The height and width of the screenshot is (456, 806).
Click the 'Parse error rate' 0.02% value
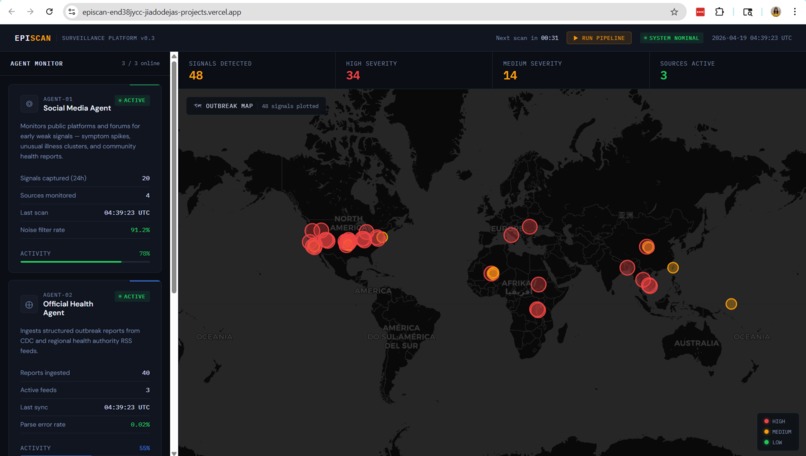[x=140, y=425]
